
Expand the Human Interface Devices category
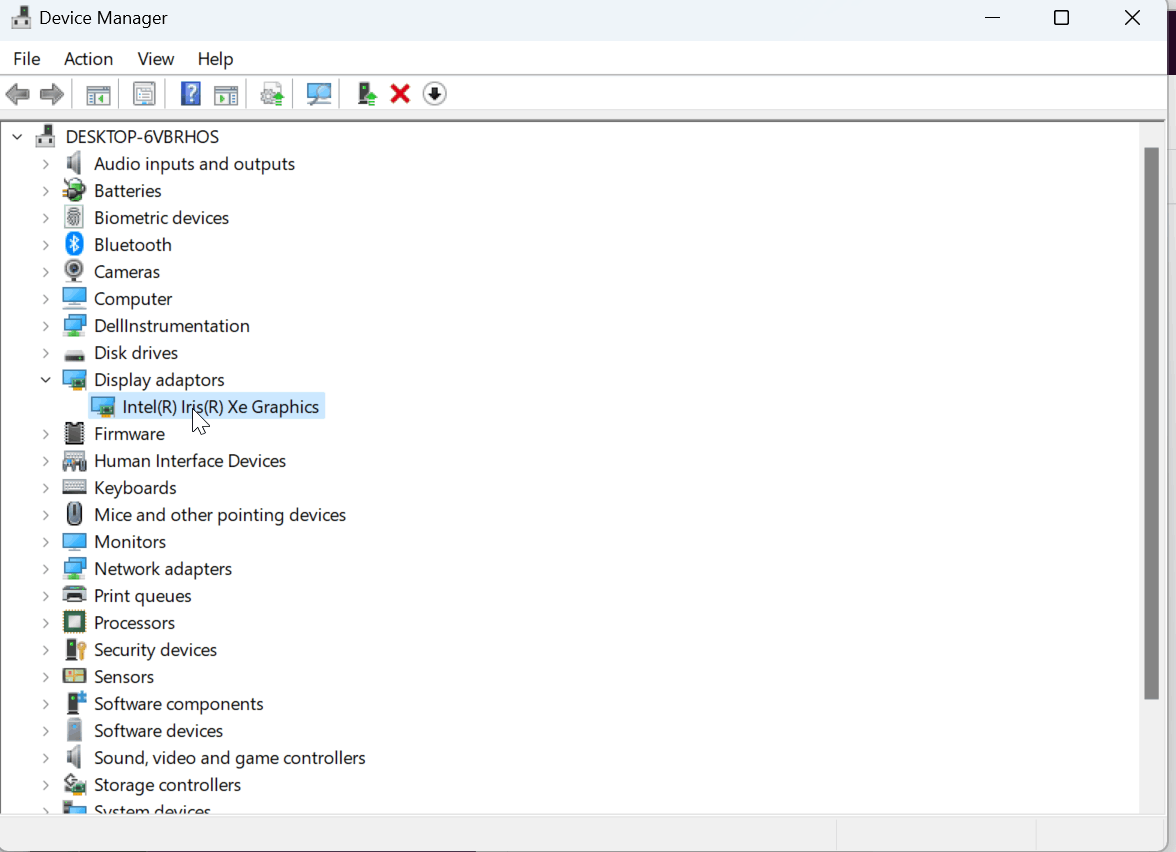pyautogui.click(x=46, y=461)
